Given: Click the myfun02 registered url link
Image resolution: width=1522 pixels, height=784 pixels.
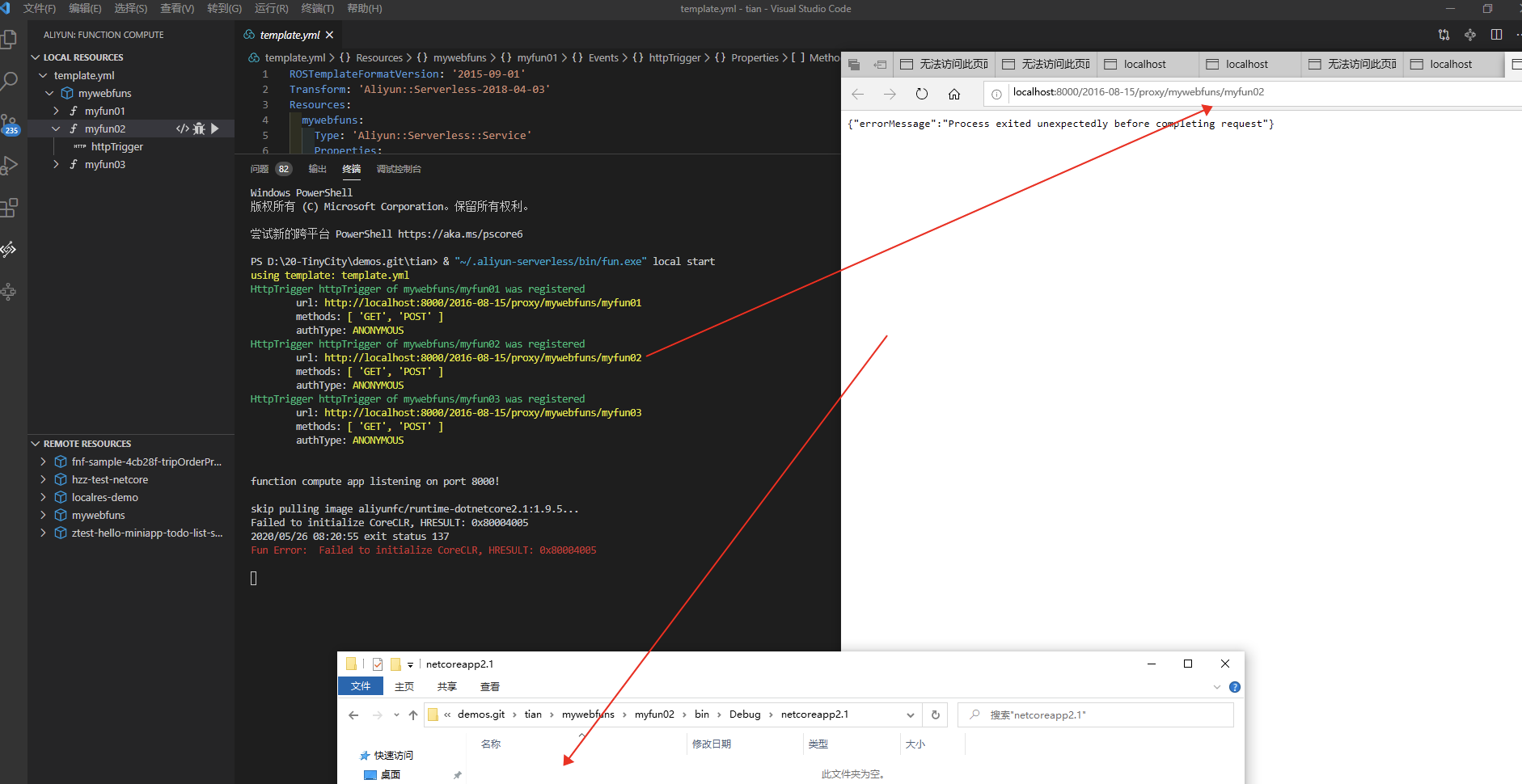Looking at the screenshot, I should 482,357.
